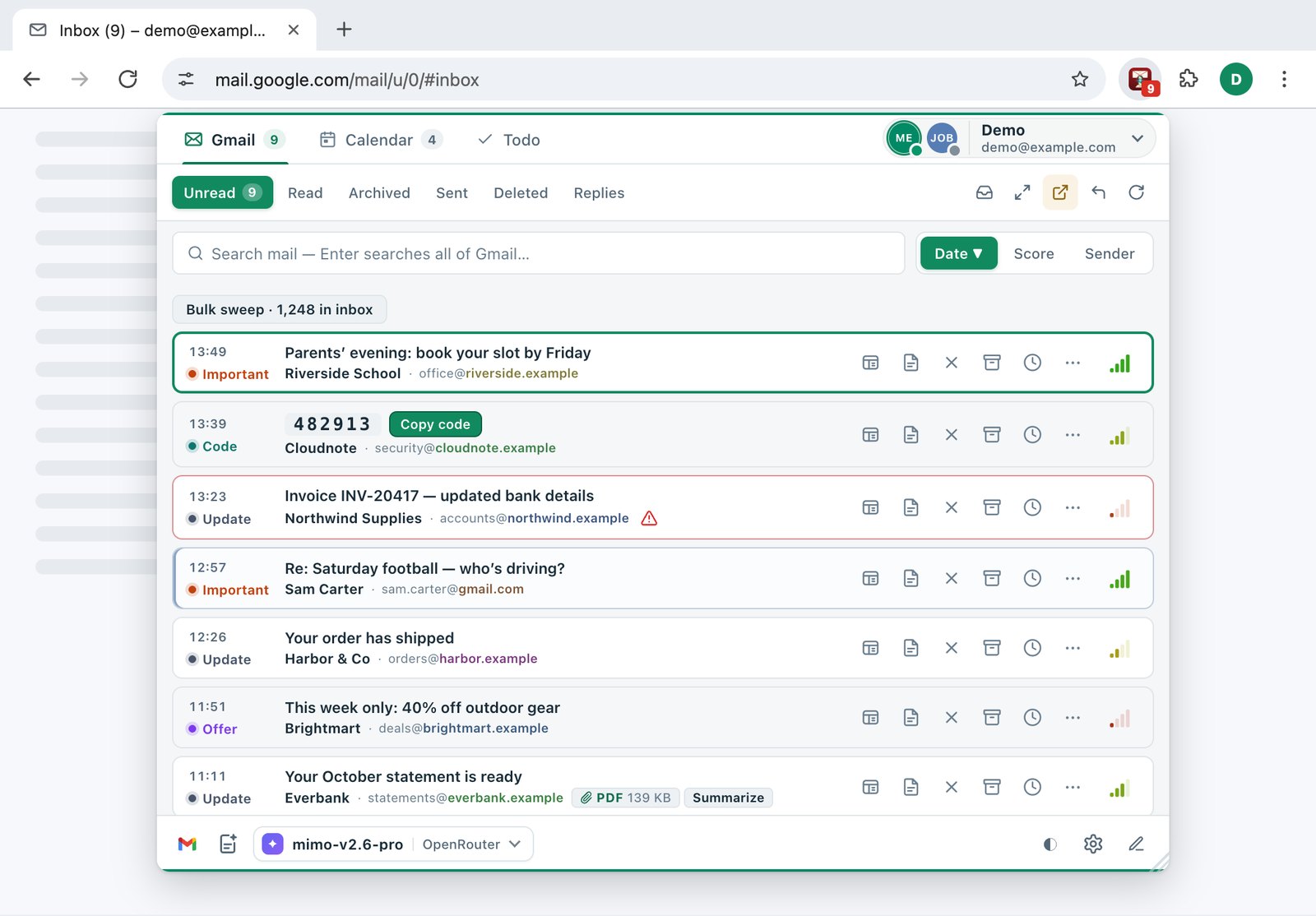Open the mimo-v2.6-pro model dropdown
The height and width of the screenshot is (916, 1316).
coord(394,844)
